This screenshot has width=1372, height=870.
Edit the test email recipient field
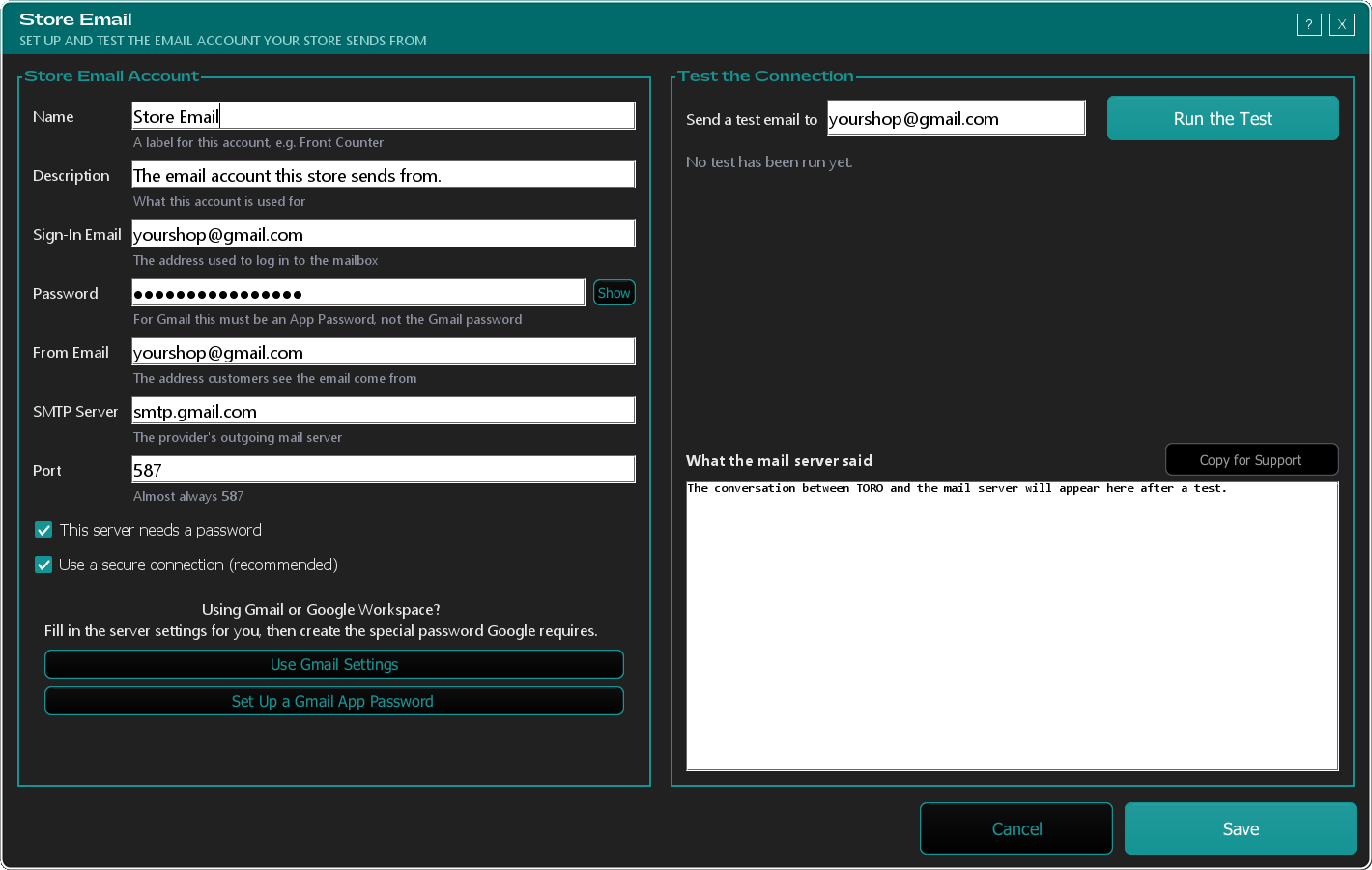click(957, 118)
